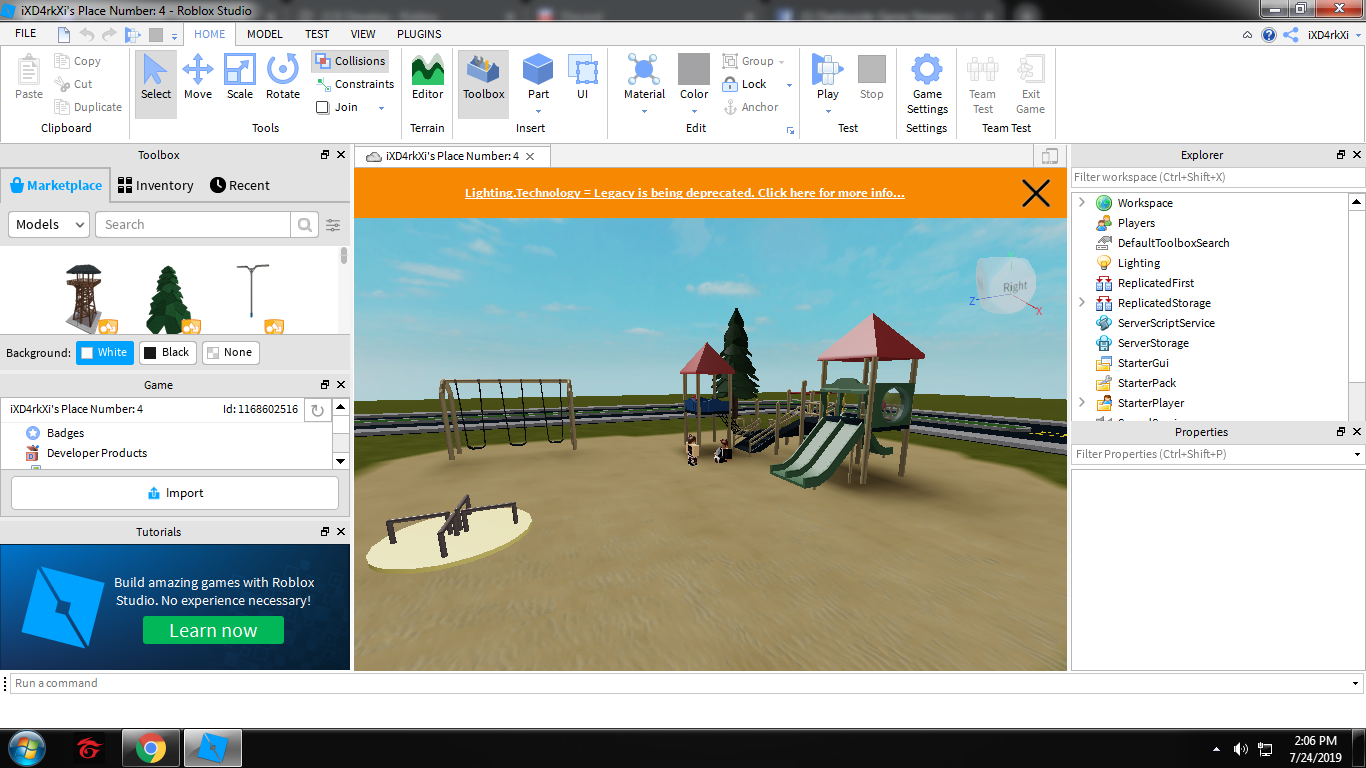Activate the Scale tool
The image size is (1366, 768).
coord(240,78)
